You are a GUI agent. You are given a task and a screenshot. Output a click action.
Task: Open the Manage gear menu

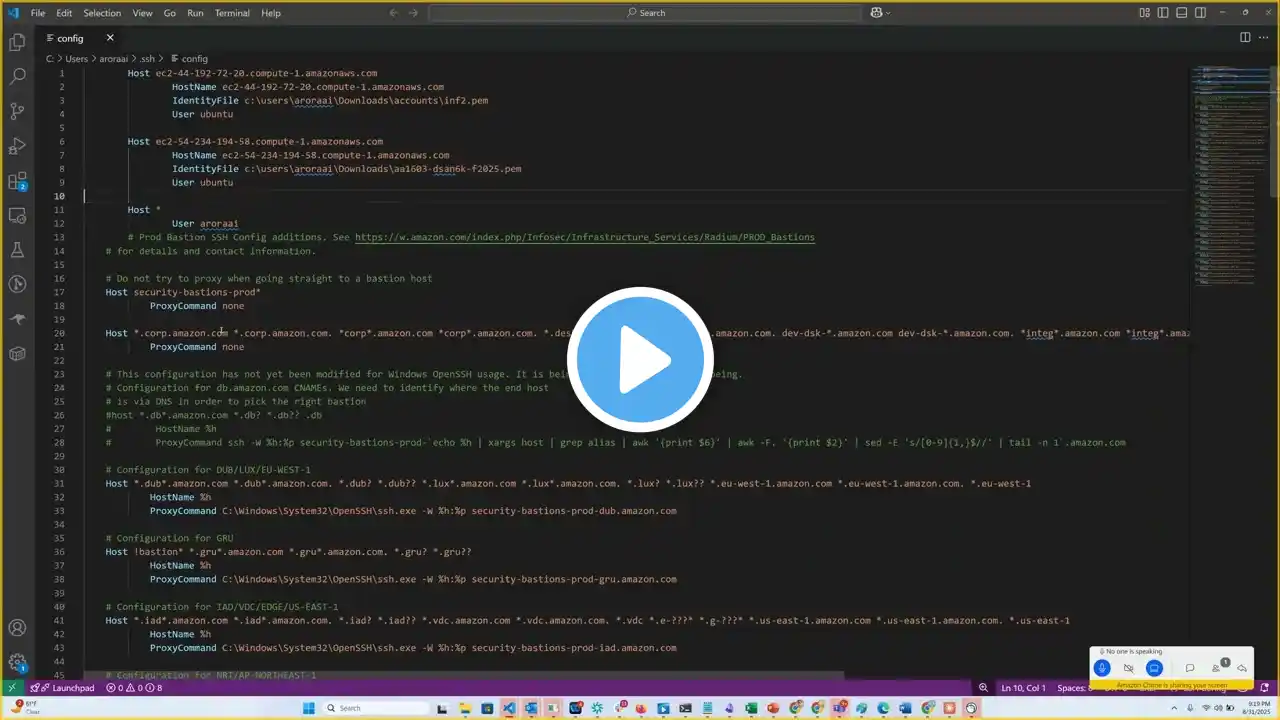(17, 662)
